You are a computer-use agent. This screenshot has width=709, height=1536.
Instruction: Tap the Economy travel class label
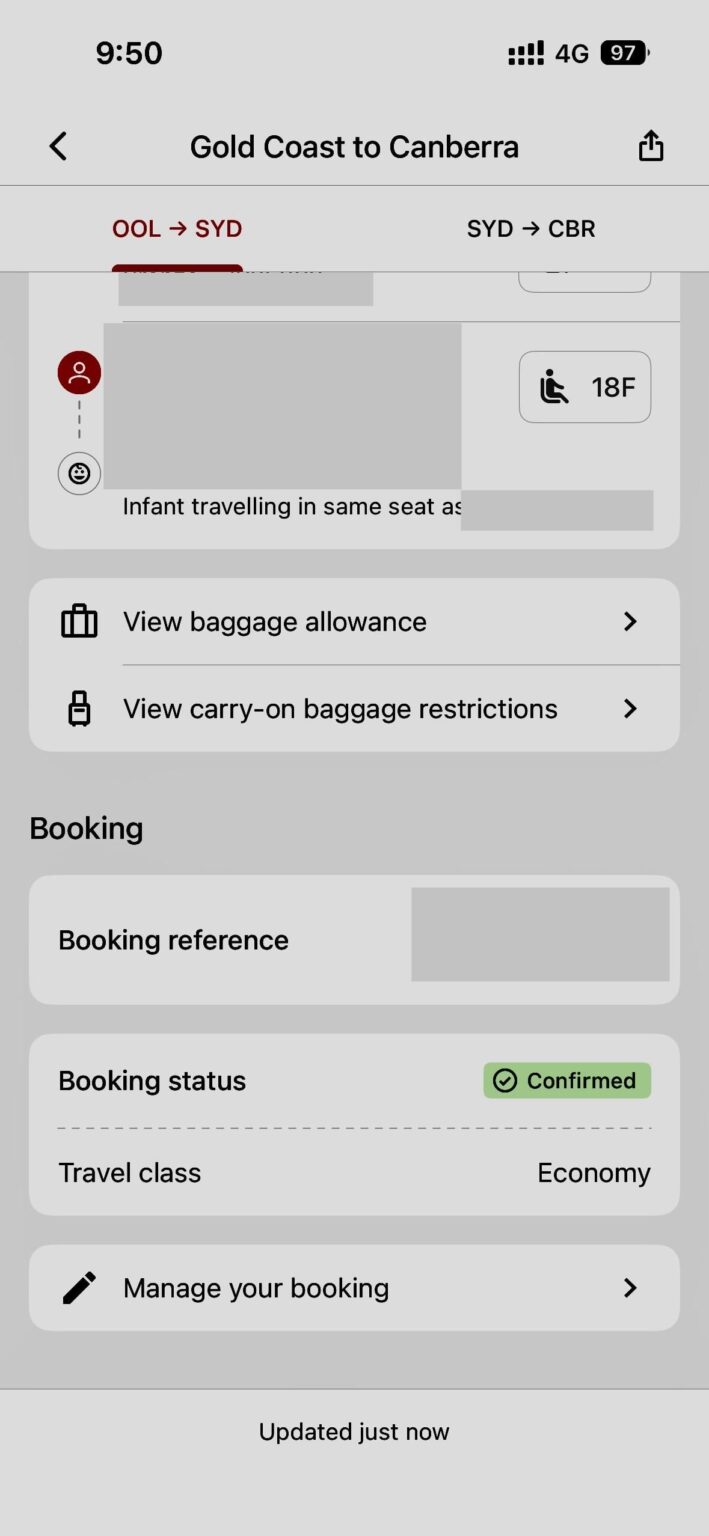[594, 1172]
